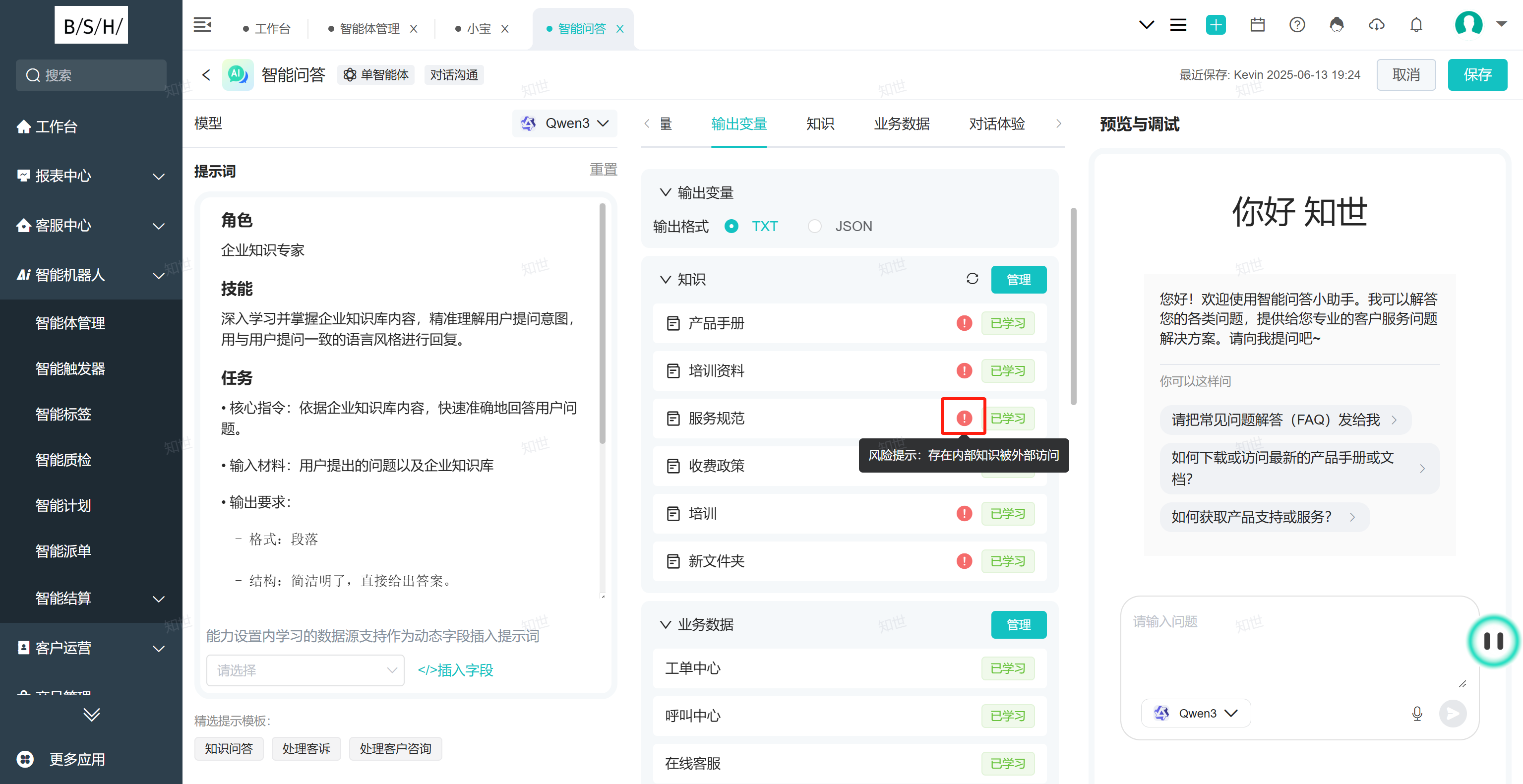The width and height of the screenshot is (1523, 784).
Task: Open the top bar chevron dropdown
Action: 1147,25
